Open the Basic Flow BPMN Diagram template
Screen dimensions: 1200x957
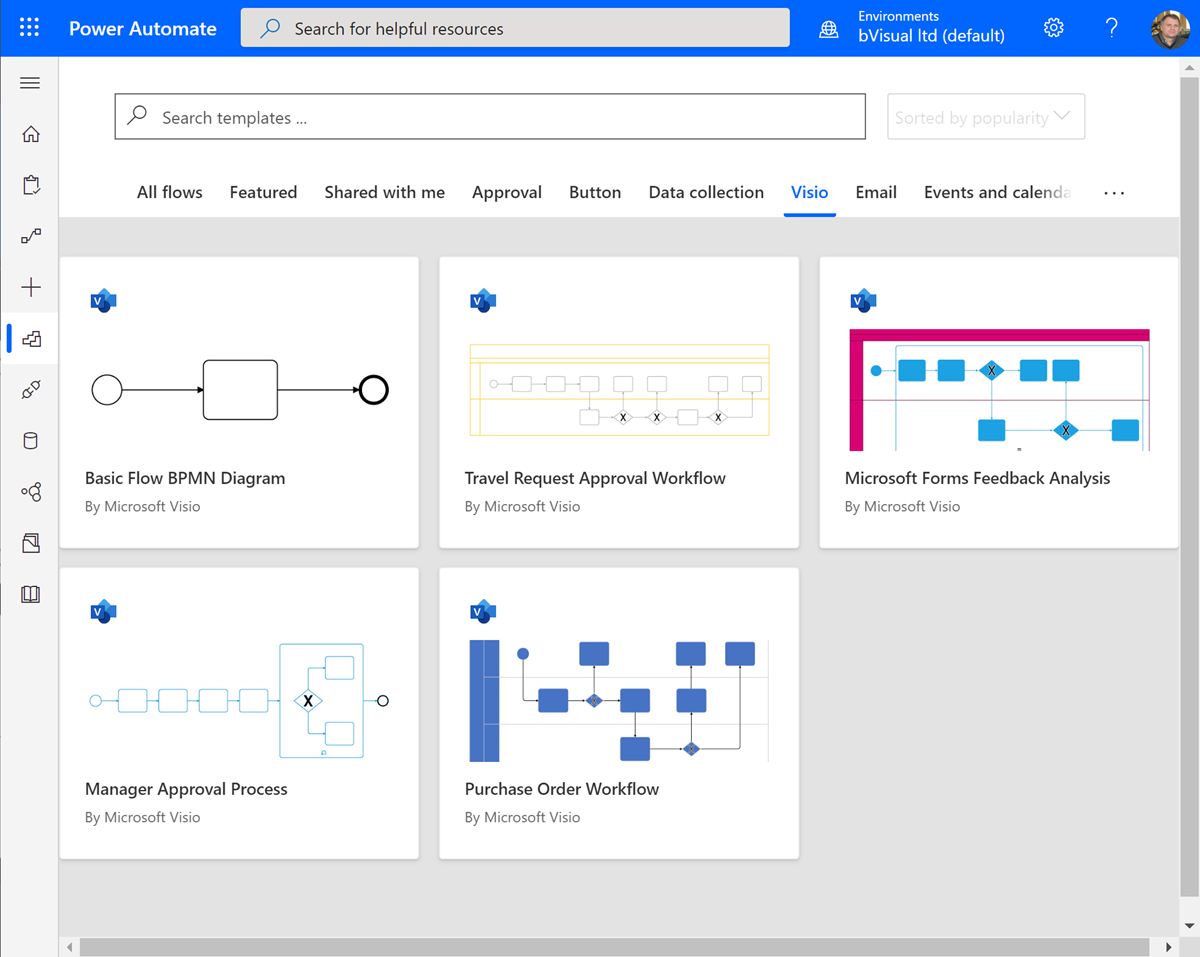pos(239,400)
